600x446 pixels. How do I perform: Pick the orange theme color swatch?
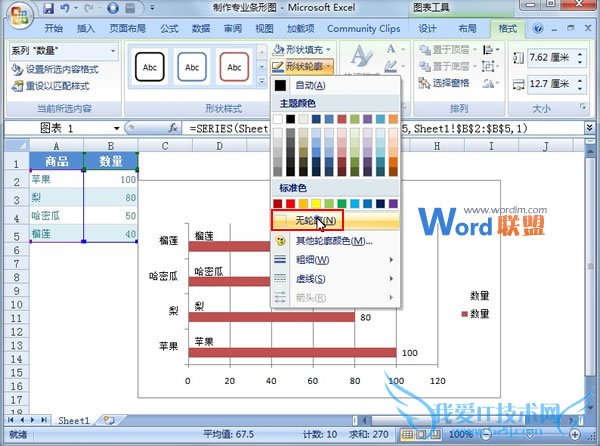[393, 119]
